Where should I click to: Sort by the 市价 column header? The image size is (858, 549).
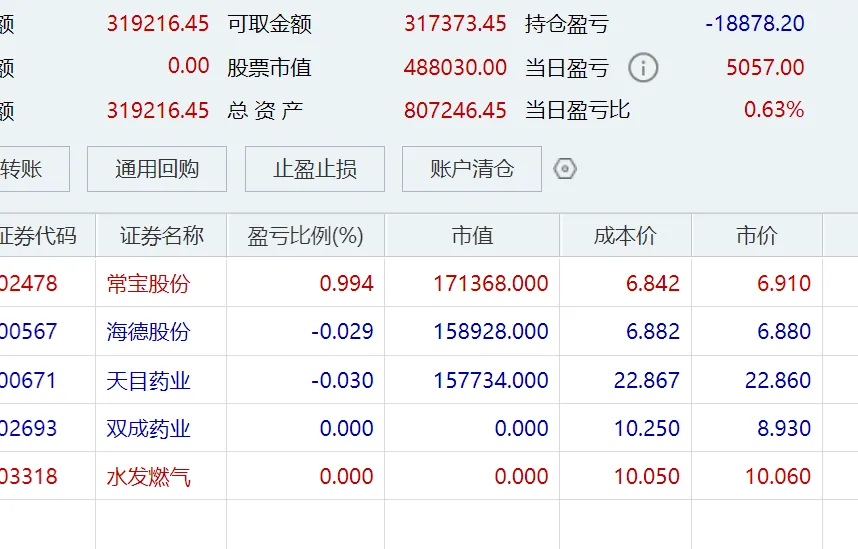(x=757, y=236)
